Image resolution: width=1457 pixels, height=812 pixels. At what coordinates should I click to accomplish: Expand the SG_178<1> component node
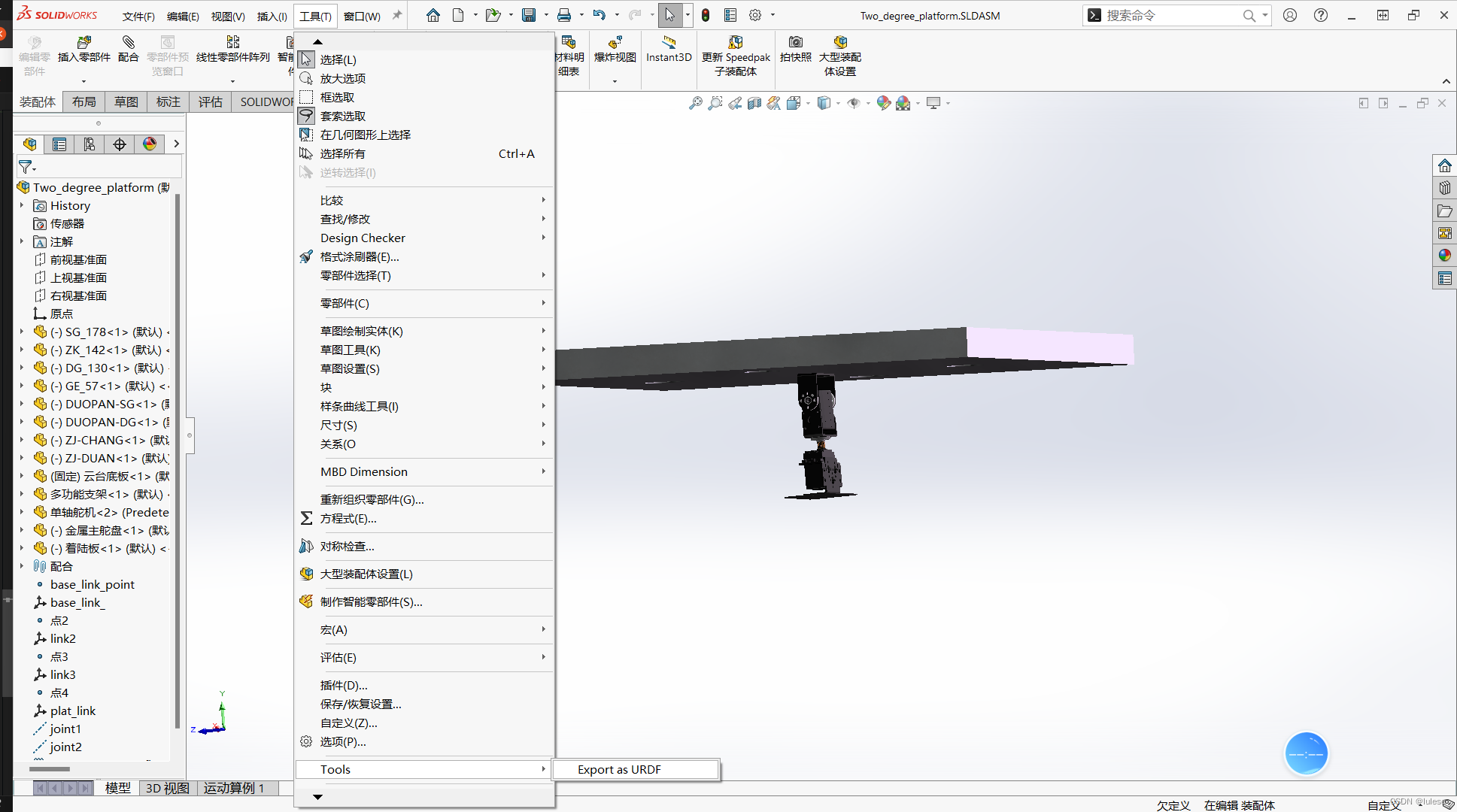point(22,332)
